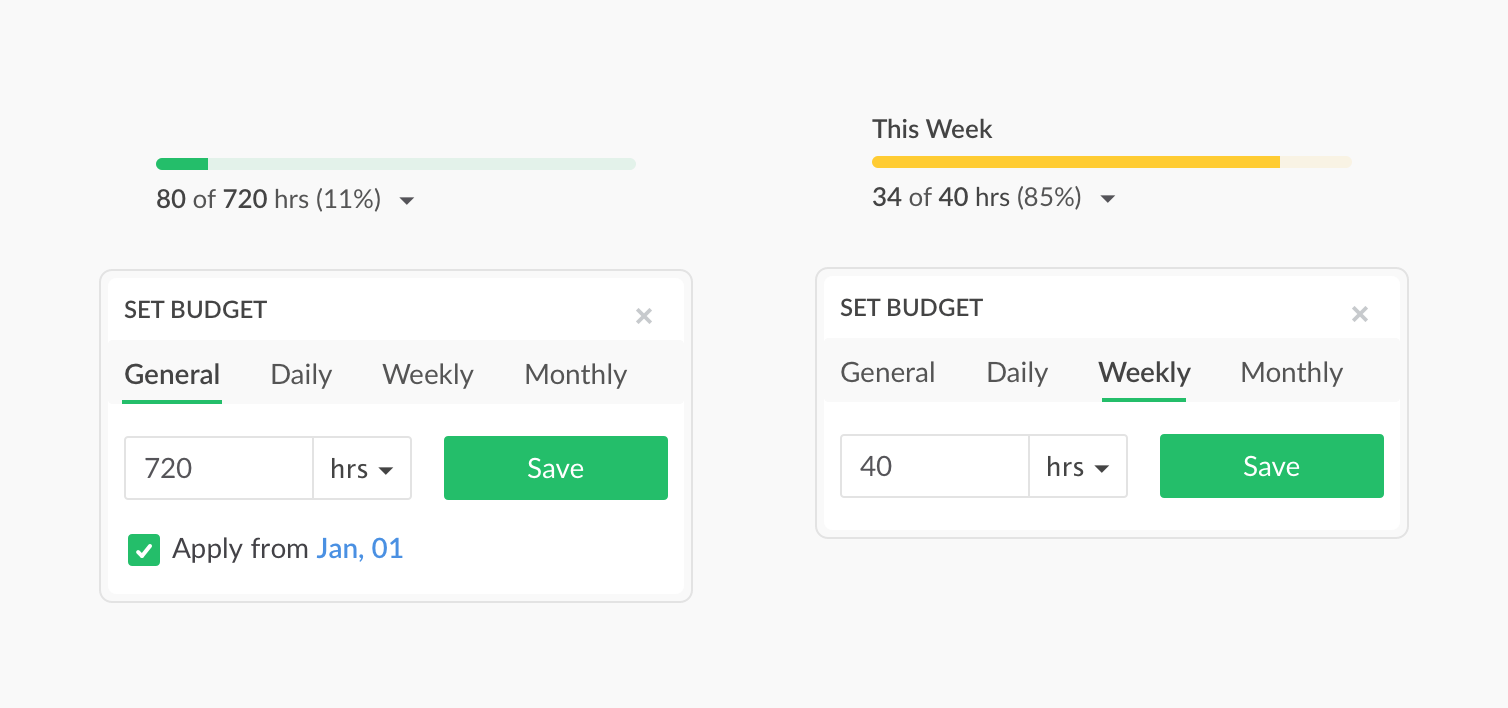Click the Jan, 01 date link
The height and width of the screenshot is (708, 1508).
coord(360,549)
